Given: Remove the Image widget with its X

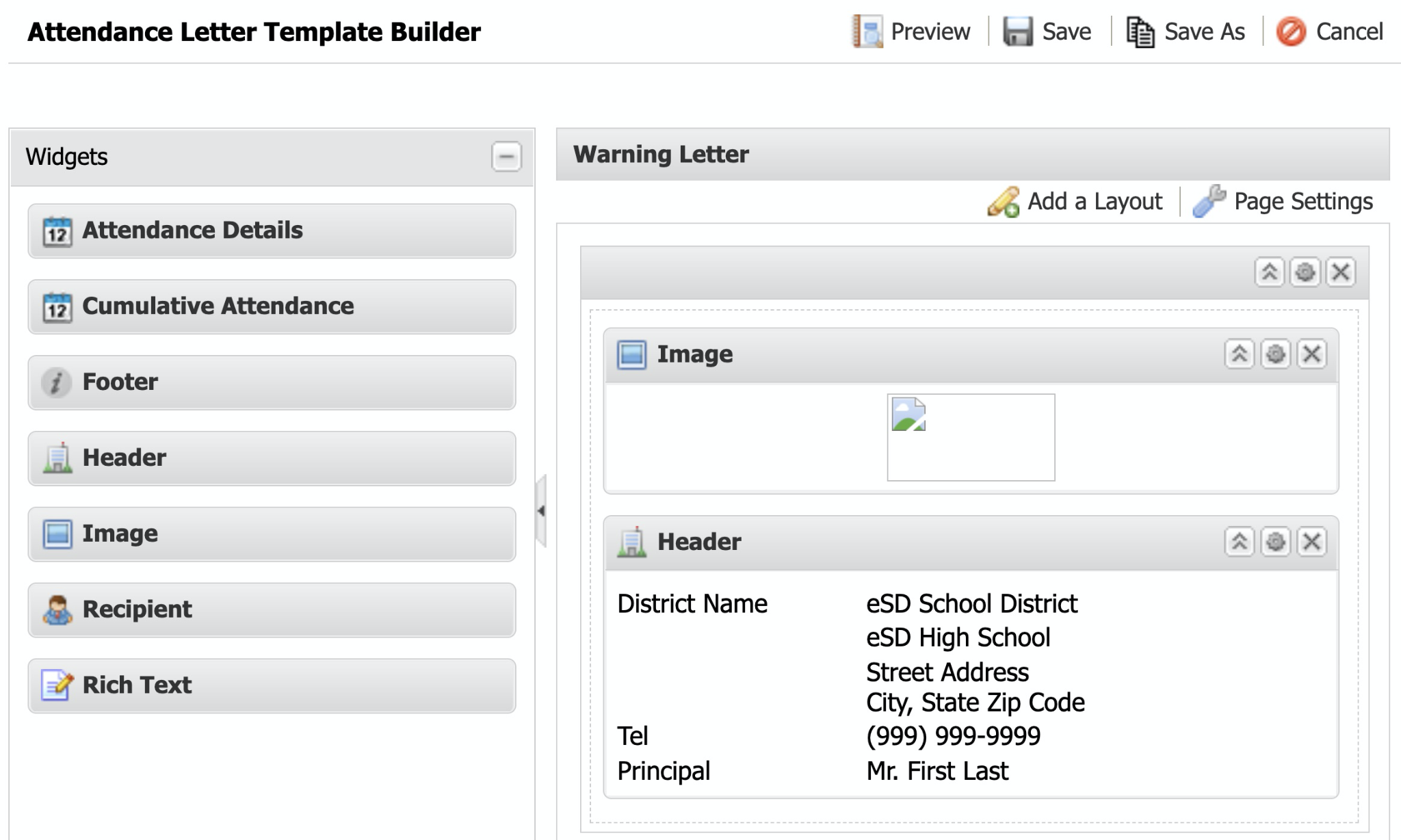Looking at the screenshot, I should 1311,354.
